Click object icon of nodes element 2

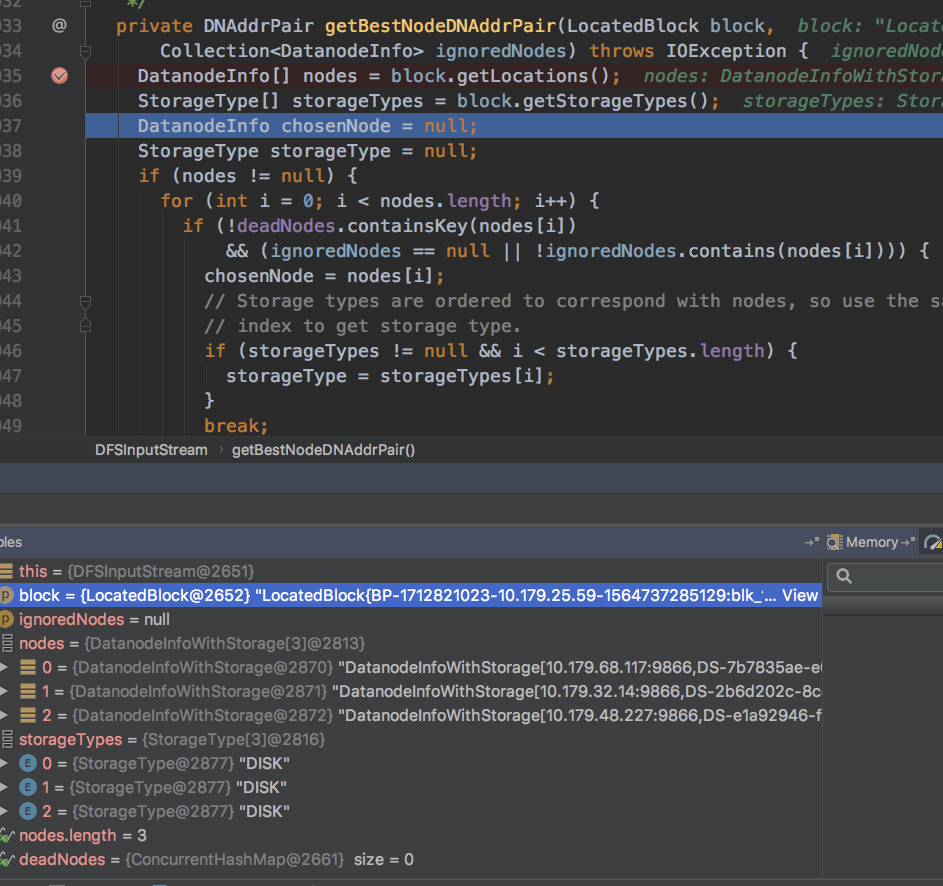(28, 715)
